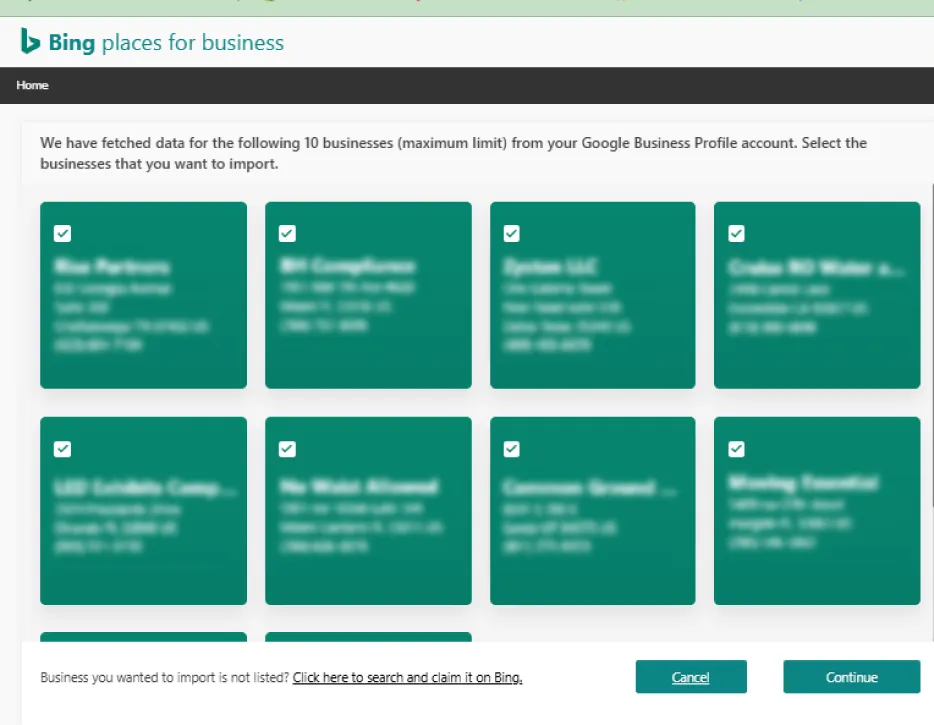Select the partially visible bottom-left business card
The width and height of the screenshot is (934, 725).
[x=143, y=637]
